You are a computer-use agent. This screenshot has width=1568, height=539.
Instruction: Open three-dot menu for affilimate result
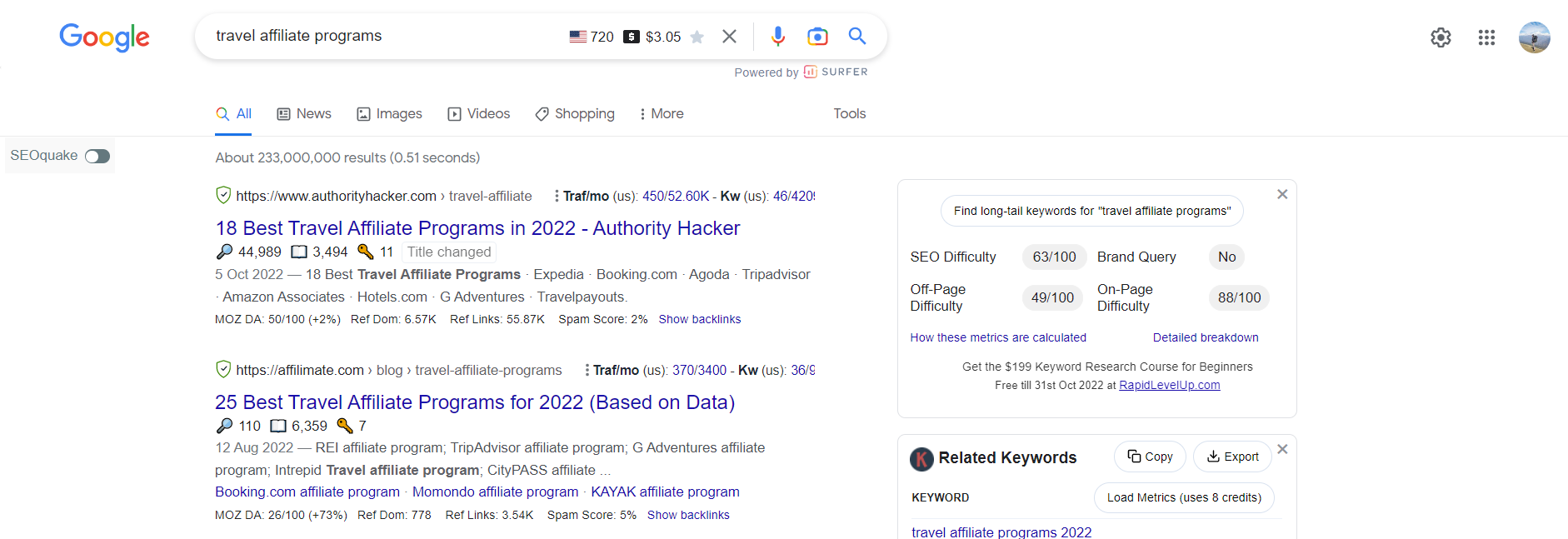587,370
